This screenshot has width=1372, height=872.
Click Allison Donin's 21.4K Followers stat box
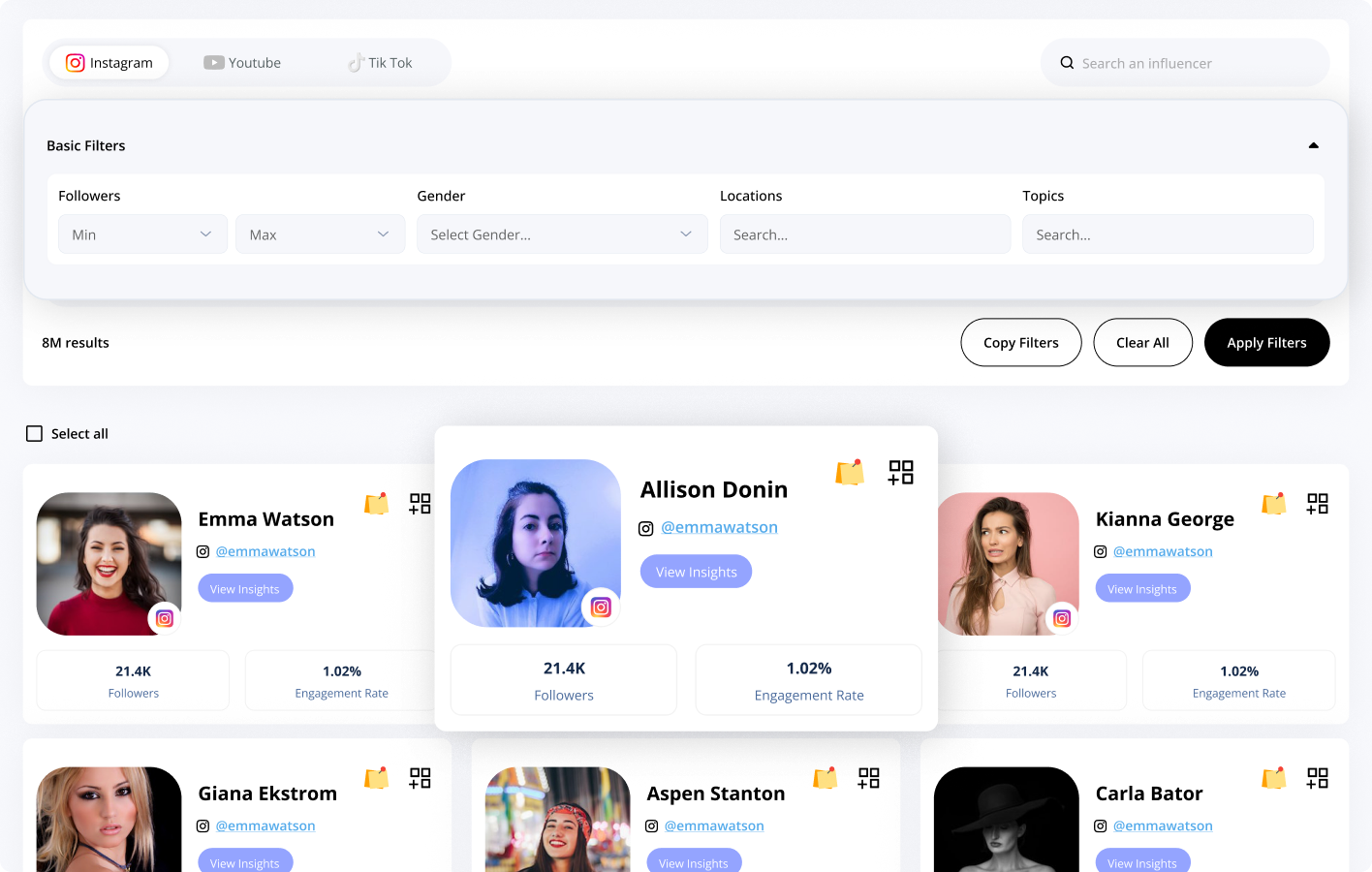pyautogui.click(x=564, y=680)
